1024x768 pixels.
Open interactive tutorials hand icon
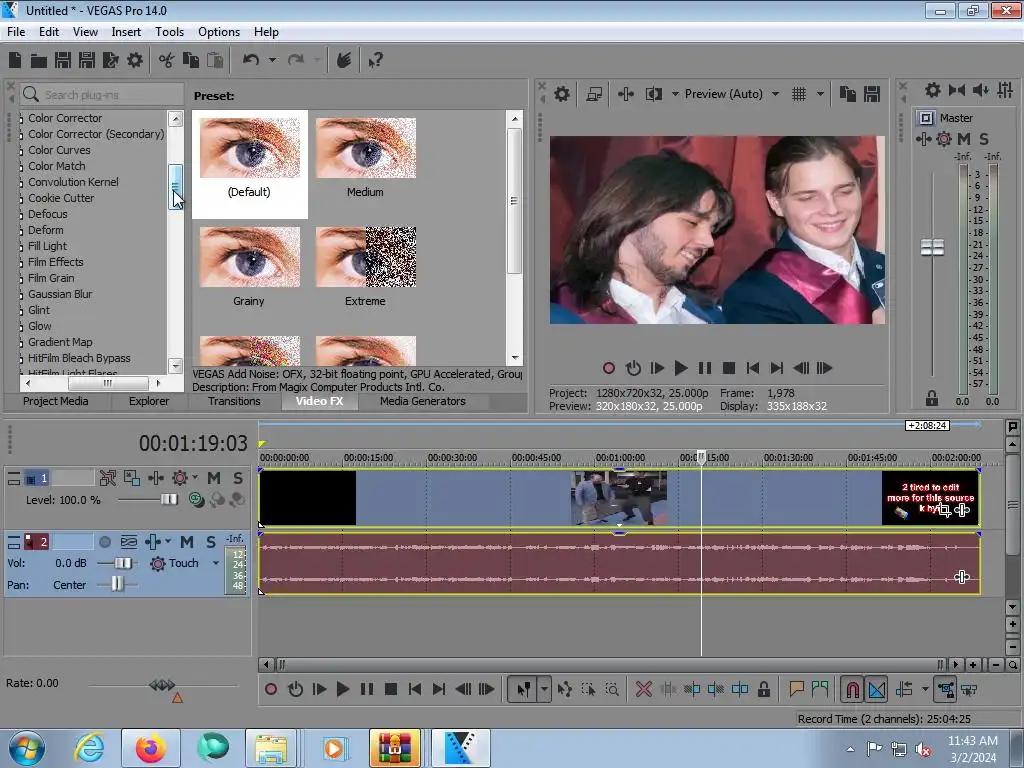coord(344,60)
